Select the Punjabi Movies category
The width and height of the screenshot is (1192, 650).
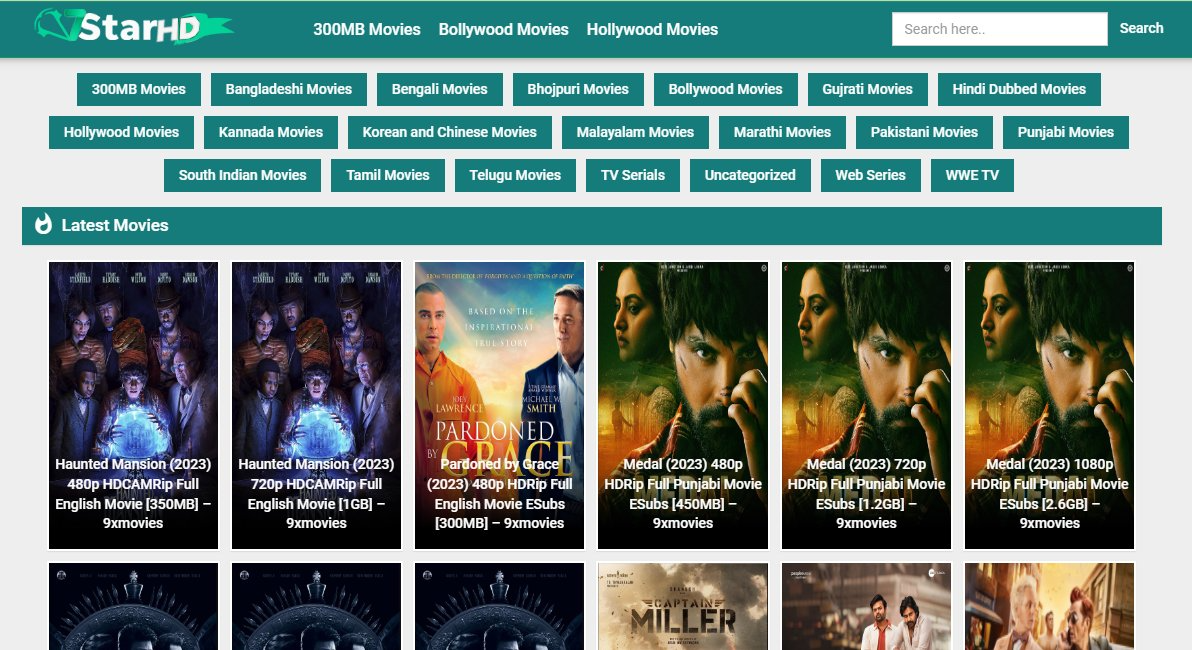pos(1066,132)
